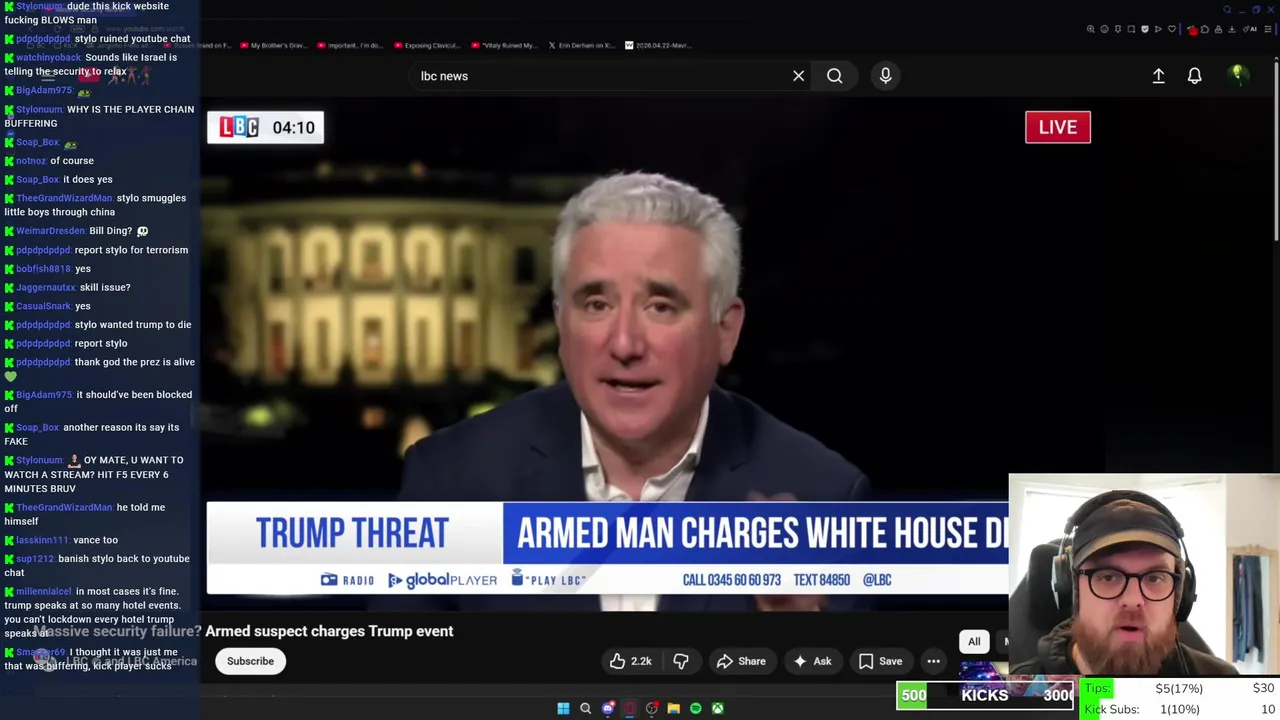Image resolution: width=1280 pixels, height=720 pixels.
Task: Click the tab search icon near the window controls
Action: 1227,10
